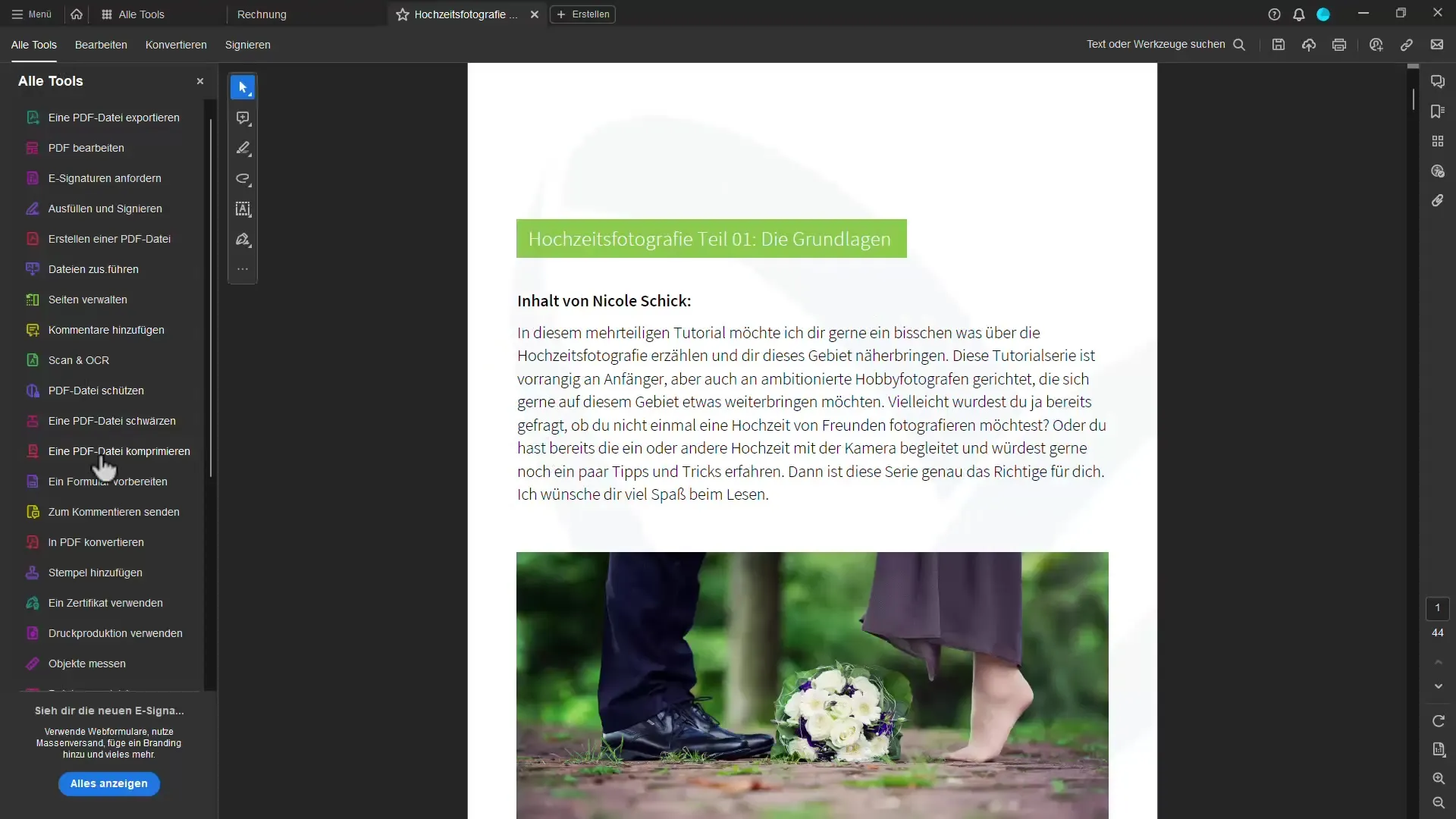Screen dimensions: 1456x819
Task: Switch to the Bearbeiten tab
Action: click(x=101, y=44)
